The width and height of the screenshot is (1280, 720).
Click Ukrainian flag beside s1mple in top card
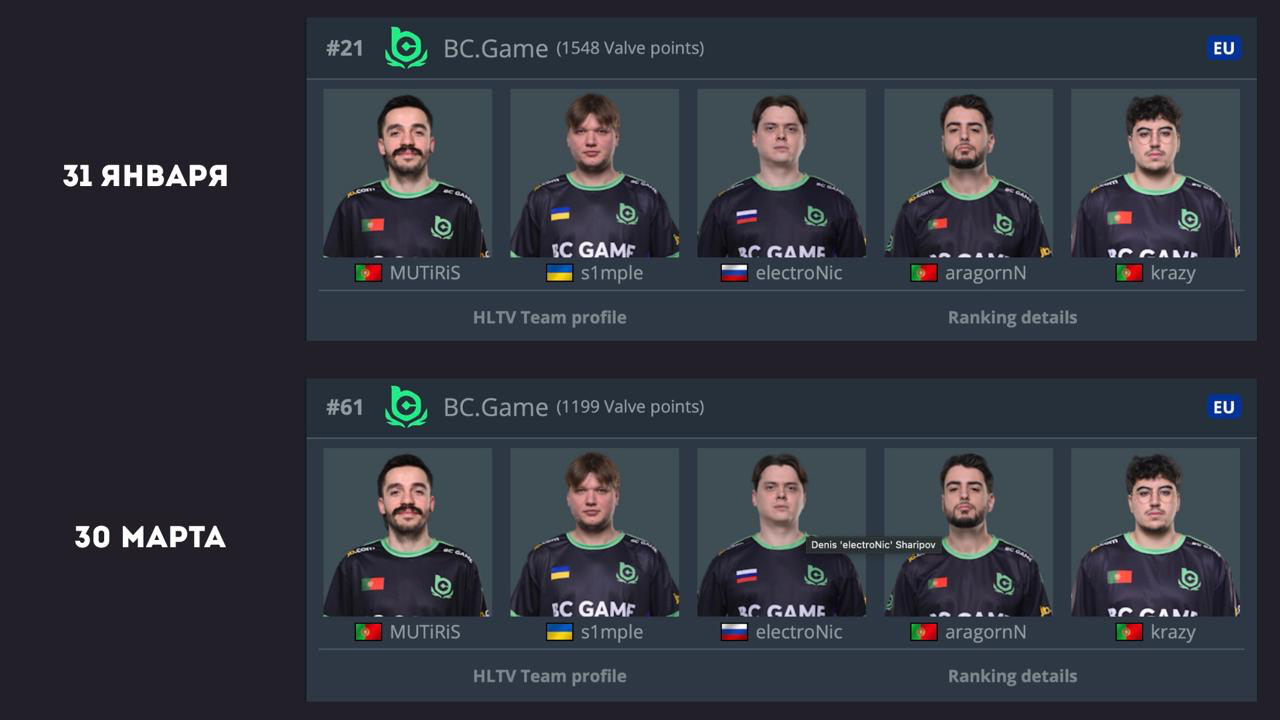(x=560, y=273)
